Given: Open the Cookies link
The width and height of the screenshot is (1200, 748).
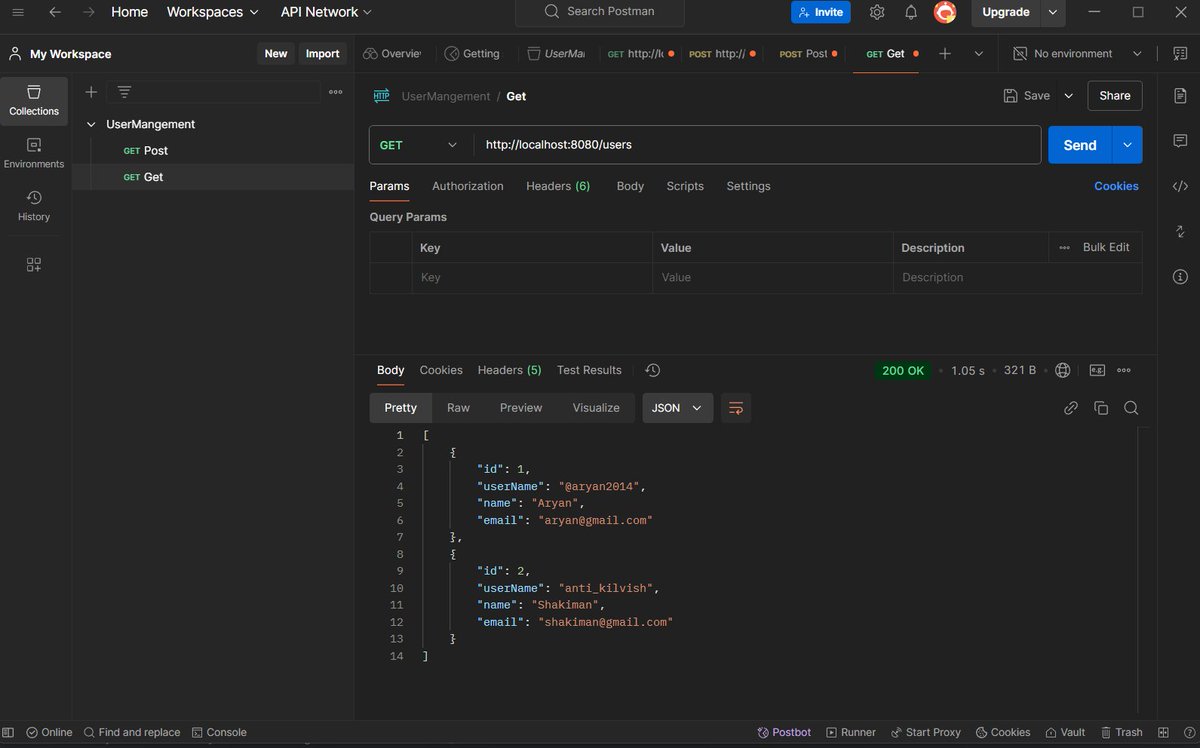Looking at the screenshot, I should coord(1116,186).
